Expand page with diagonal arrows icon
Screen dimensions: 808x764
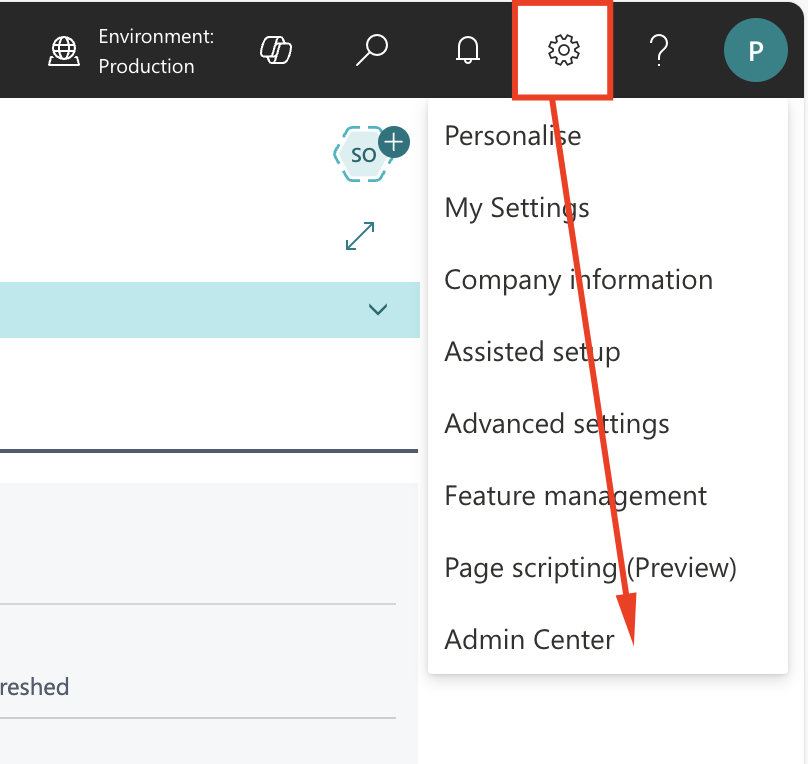[360, 236]
